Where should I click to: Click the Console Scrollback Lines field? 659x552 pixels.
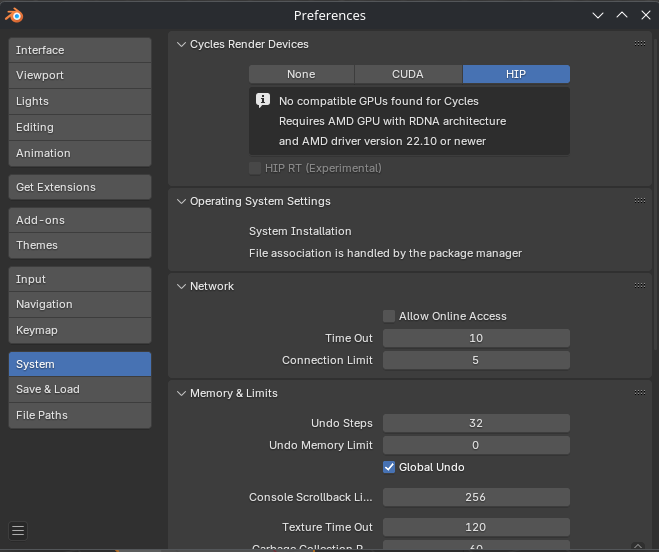click(x=476, y=497)
